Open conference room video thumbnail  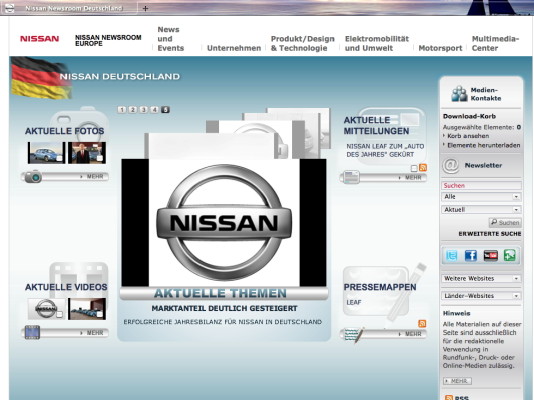coord(87,309)
